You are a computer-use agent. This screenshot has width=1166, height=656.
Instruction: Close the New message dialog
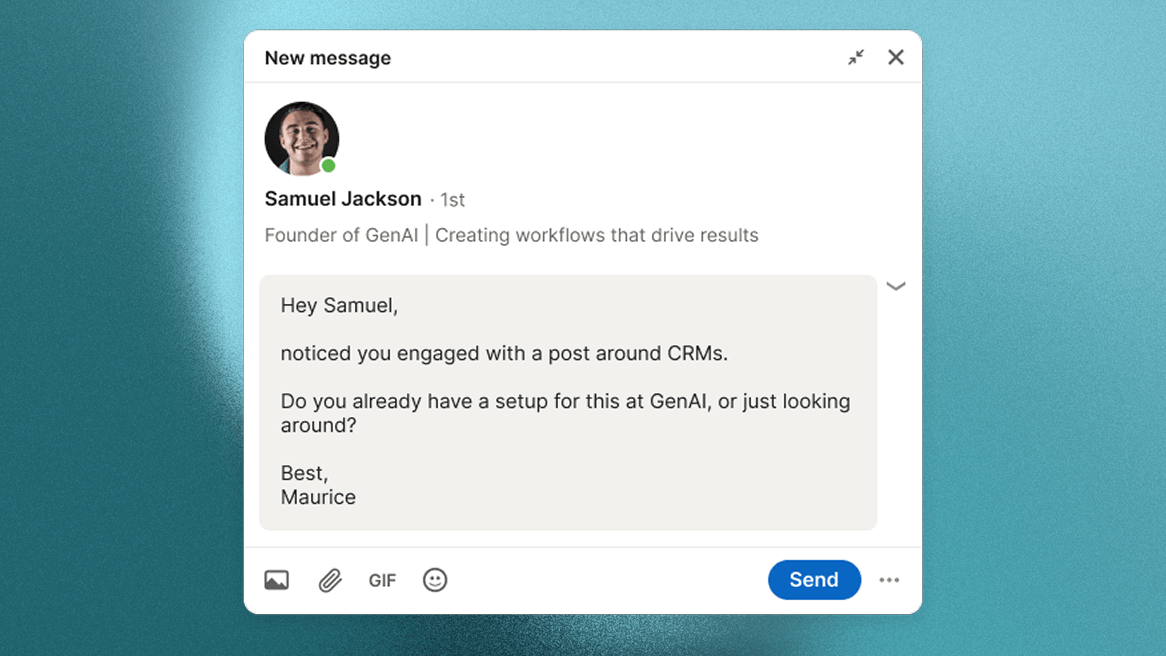pyautogui.click(x=895, y=57)
